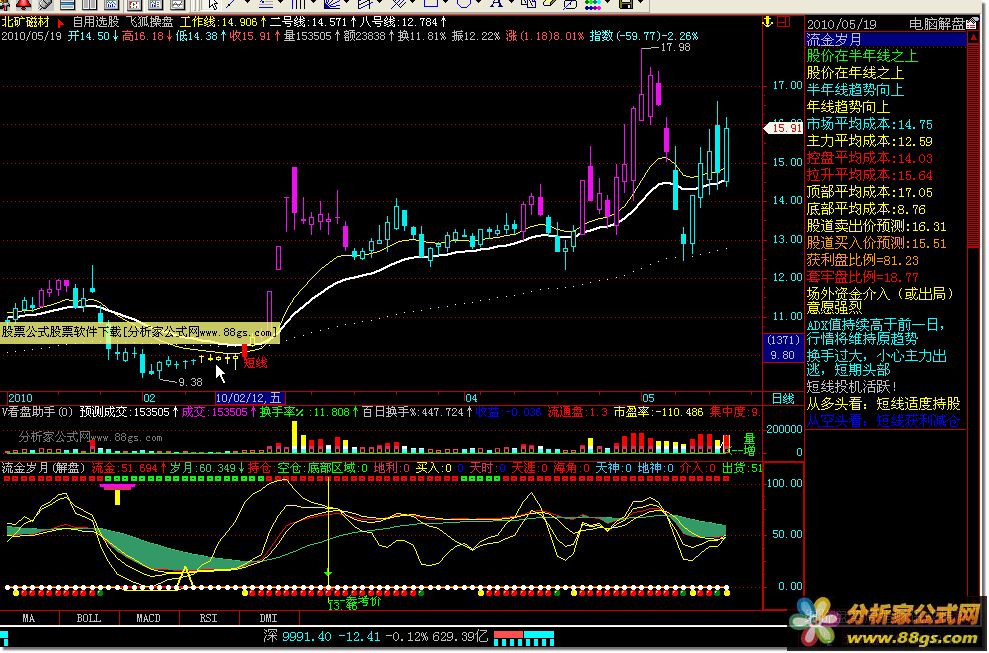Click the 预测成交:153505 value
The height and width of the screenshot is (653, 989).
pos(124,413)
